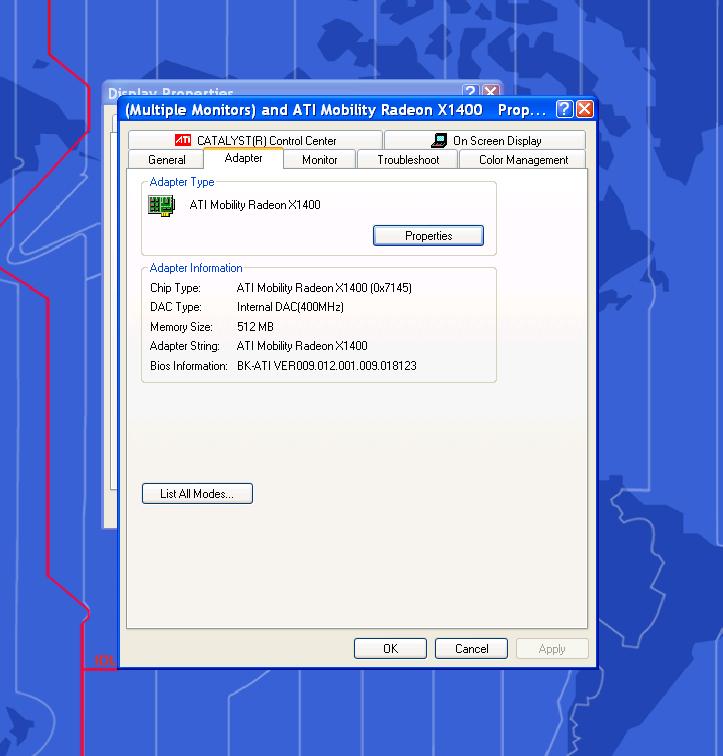
Task: Open the Monitor tab
Action: click(320, 160)
